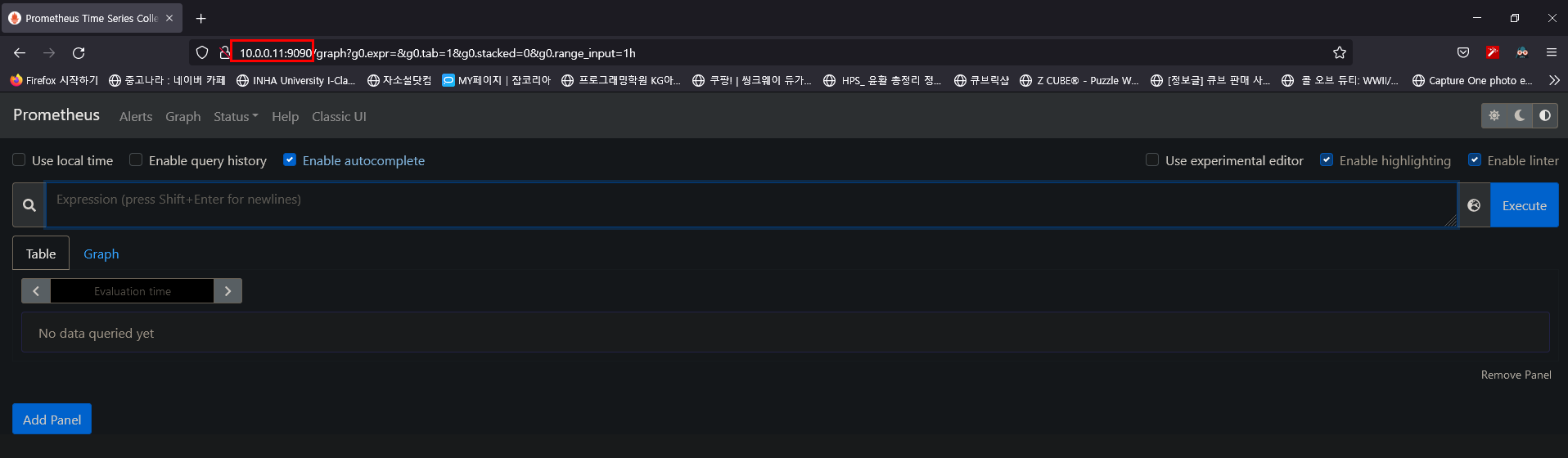Open the Z CUBE Puzzle bookmark

tap(1079, 80)
